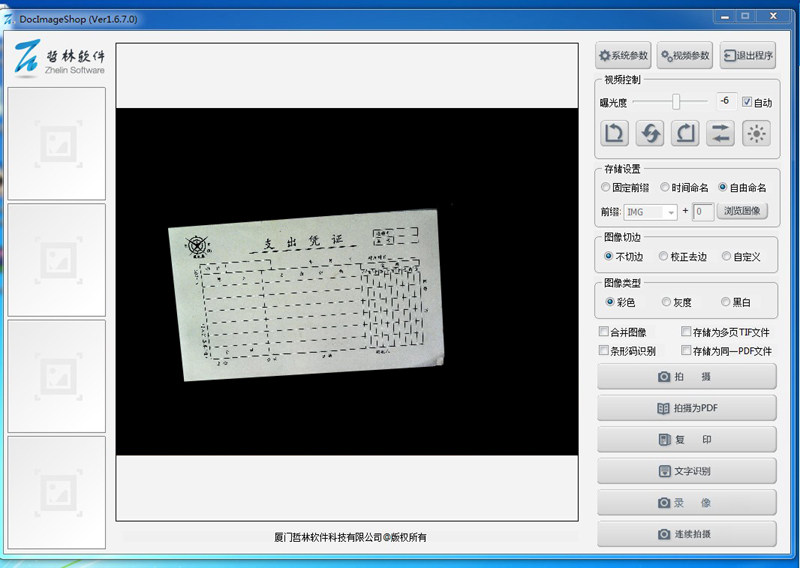Click the brightness sun icon button
Screen dimensions: 800x568
tap(756, 134)
